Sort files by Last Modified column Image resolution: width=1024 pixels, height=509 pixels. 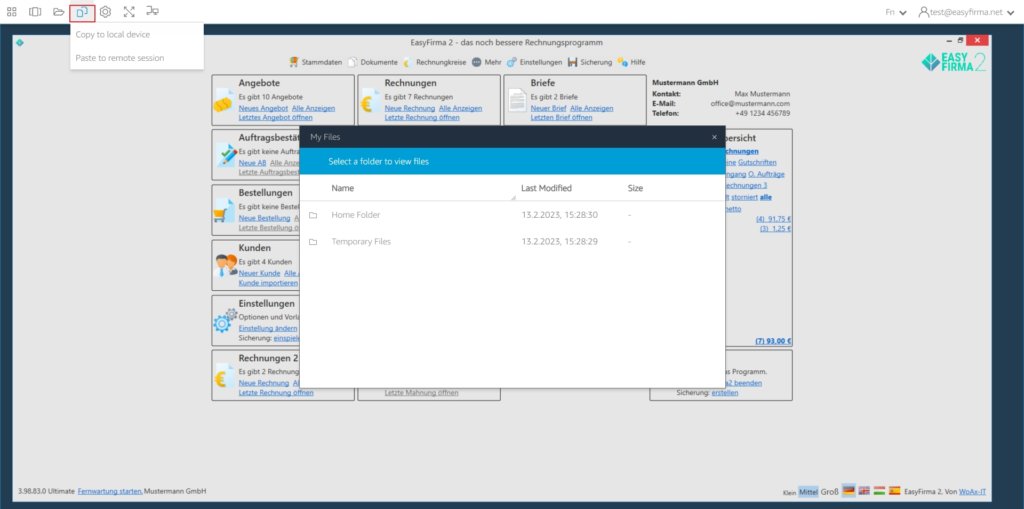click(546, 188)
